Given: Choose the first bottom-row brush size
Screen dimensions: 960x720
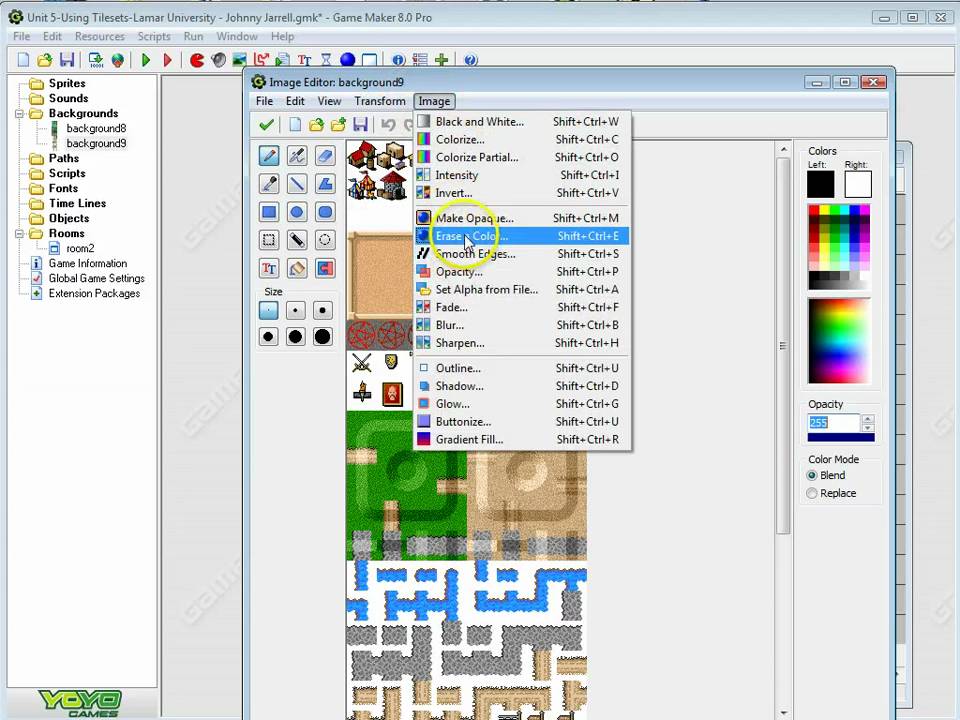Looking at the screenshot, I should [269, 337].
